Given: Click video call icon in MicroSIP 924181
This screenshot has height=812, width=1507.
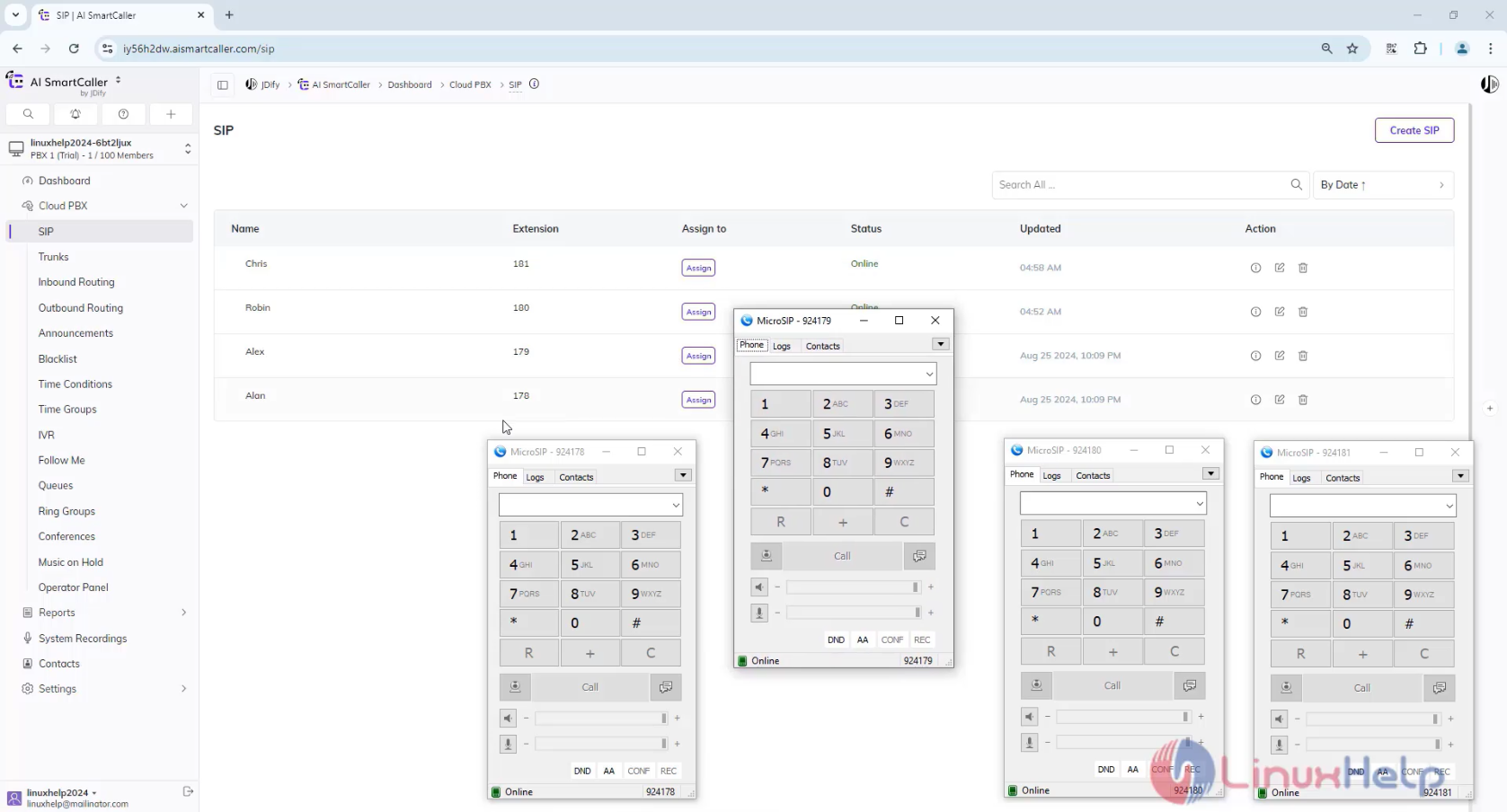Looking at the screenshot, I should 1286,688.
